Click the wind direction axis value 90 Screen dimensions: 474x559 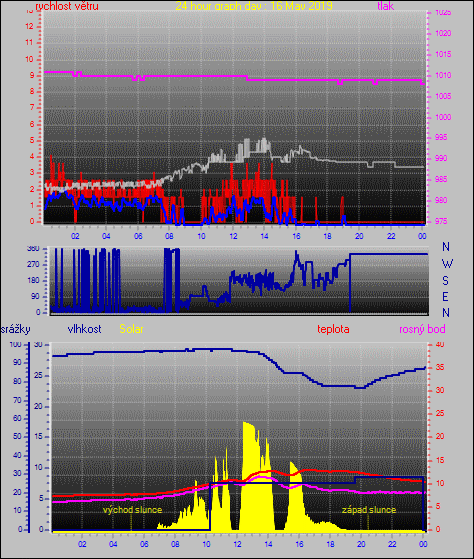(x=35, y=297)
